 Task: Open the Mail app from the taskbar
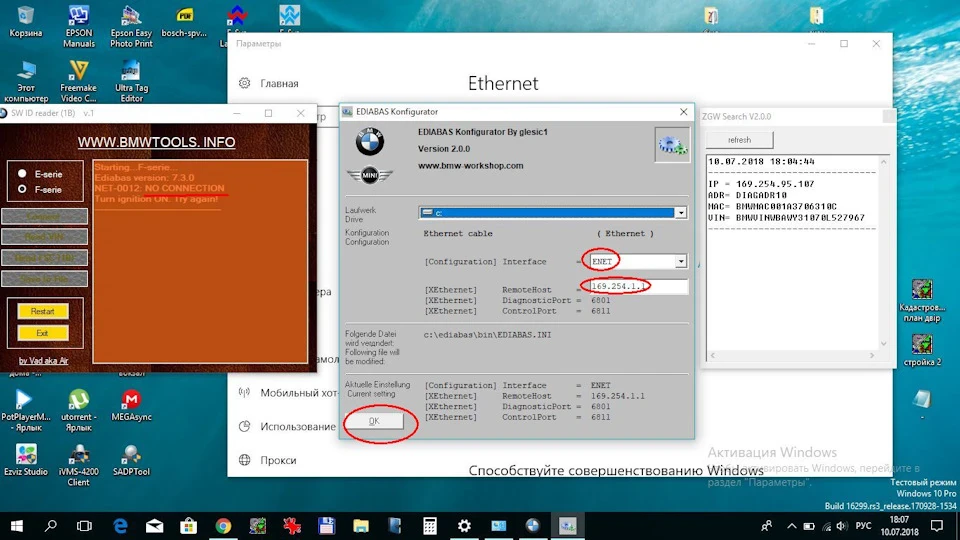155,526
